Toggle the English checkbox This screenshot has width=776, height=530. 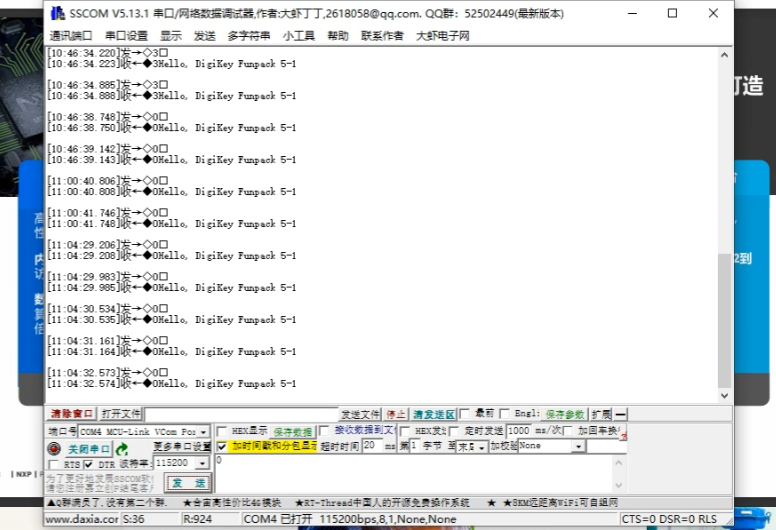(x=504, y=414)
